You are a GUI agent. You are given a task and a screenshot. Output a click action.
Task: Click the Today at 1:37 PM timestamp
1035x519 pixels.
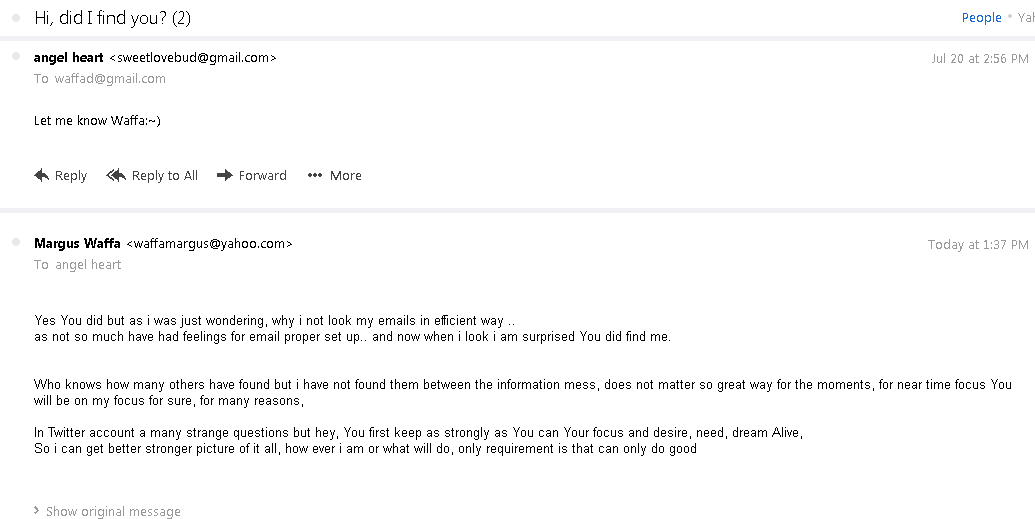977,244
